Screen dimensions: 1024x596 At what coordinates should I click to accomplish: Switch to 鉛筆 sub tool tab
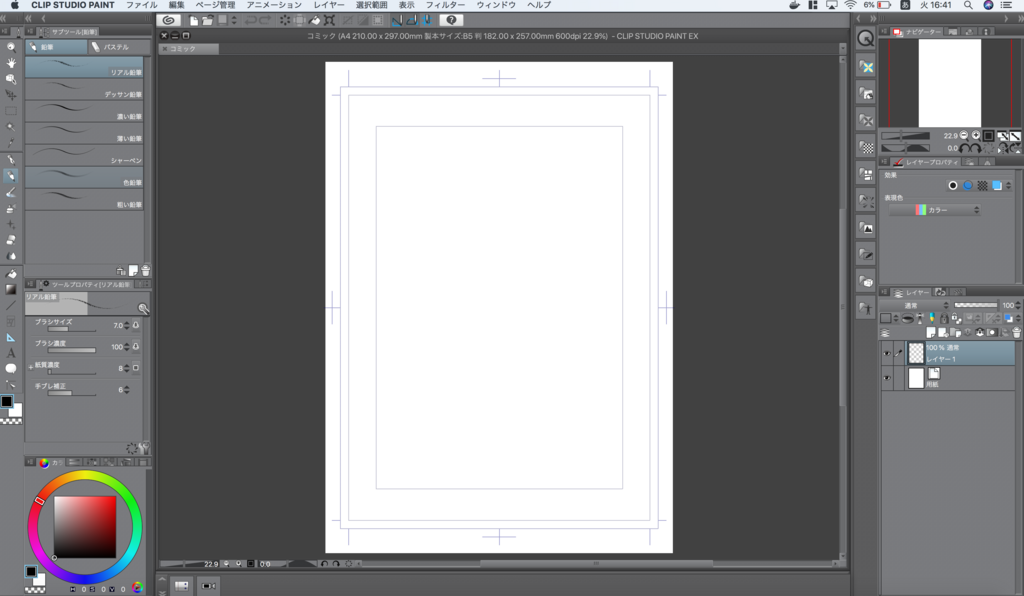click(x=56, y=47)
